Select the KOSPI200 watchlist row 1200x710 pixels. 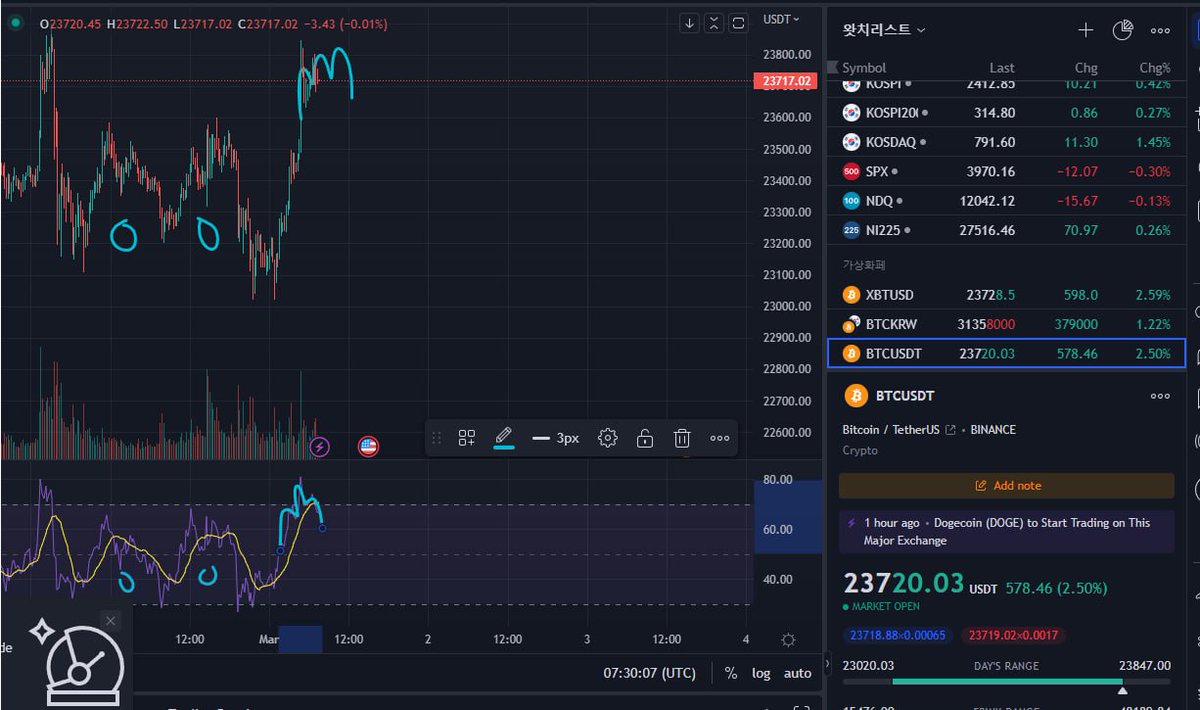point(1007,113)
